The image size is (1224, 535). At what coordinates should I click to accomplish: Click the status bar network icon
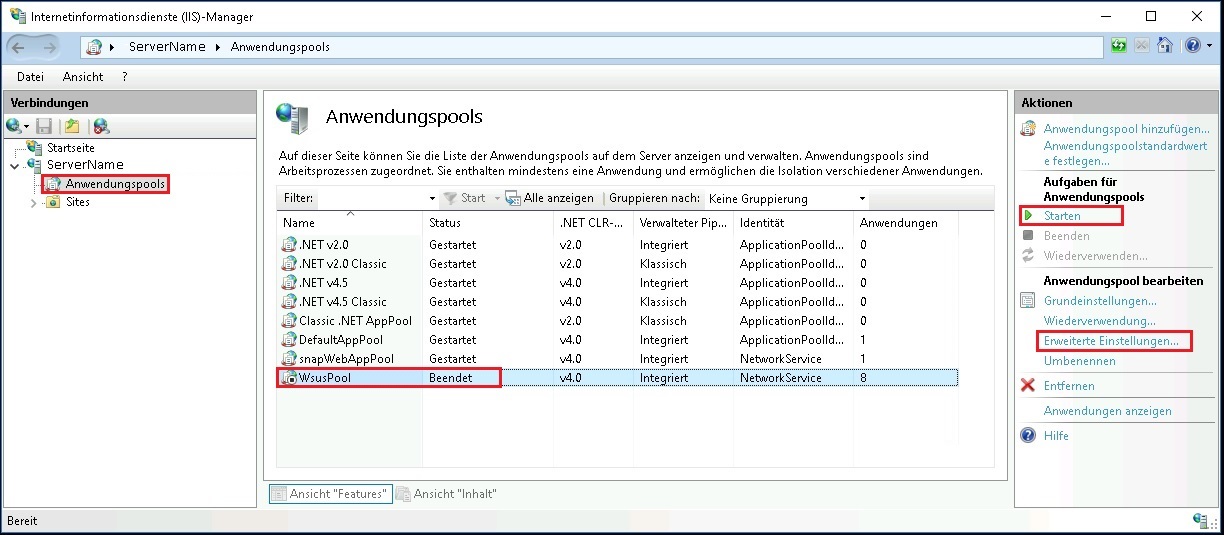[1201, 521]
